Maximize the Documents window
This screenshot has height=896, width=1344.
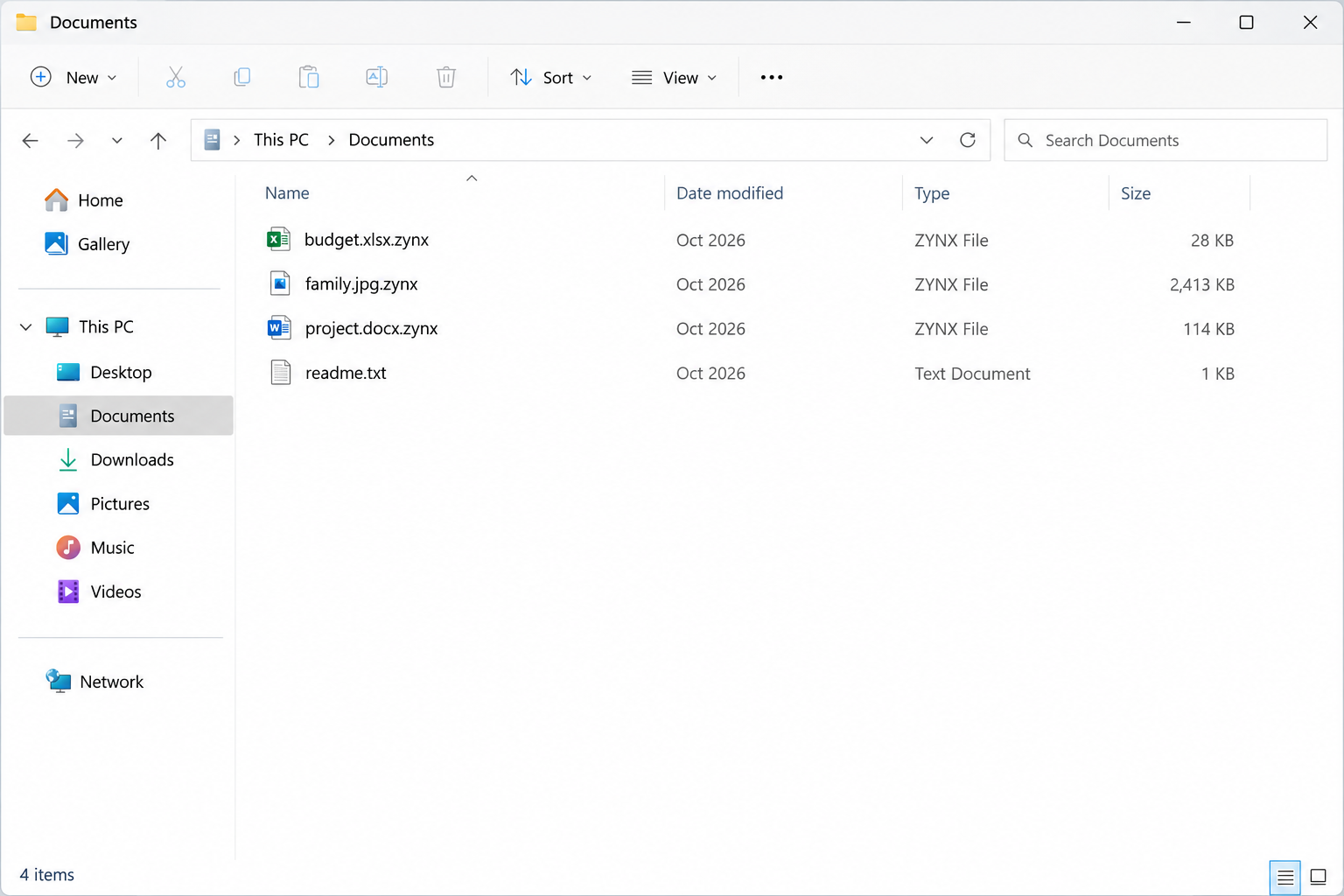coord(1246,22)
